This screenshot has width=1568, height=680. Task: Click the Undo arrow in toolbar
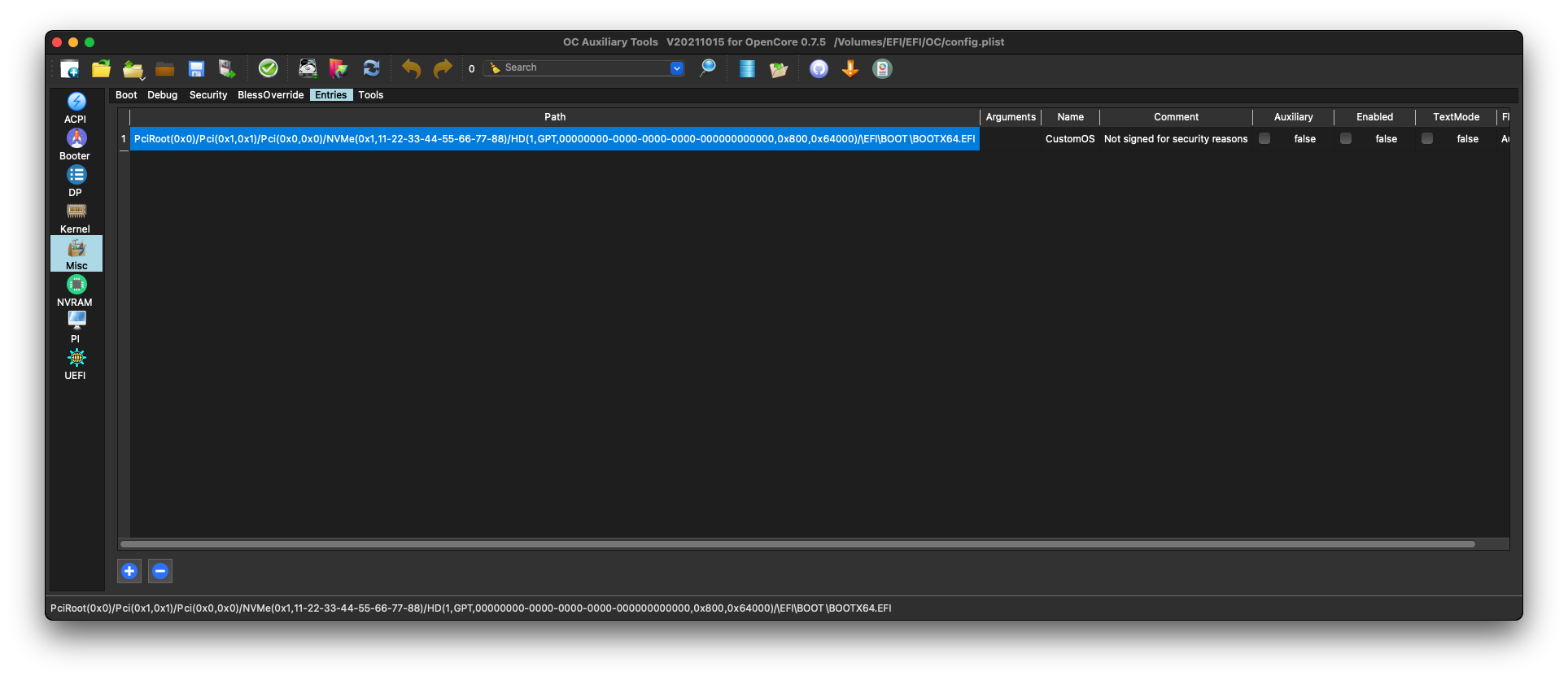(x=411, y=69)
